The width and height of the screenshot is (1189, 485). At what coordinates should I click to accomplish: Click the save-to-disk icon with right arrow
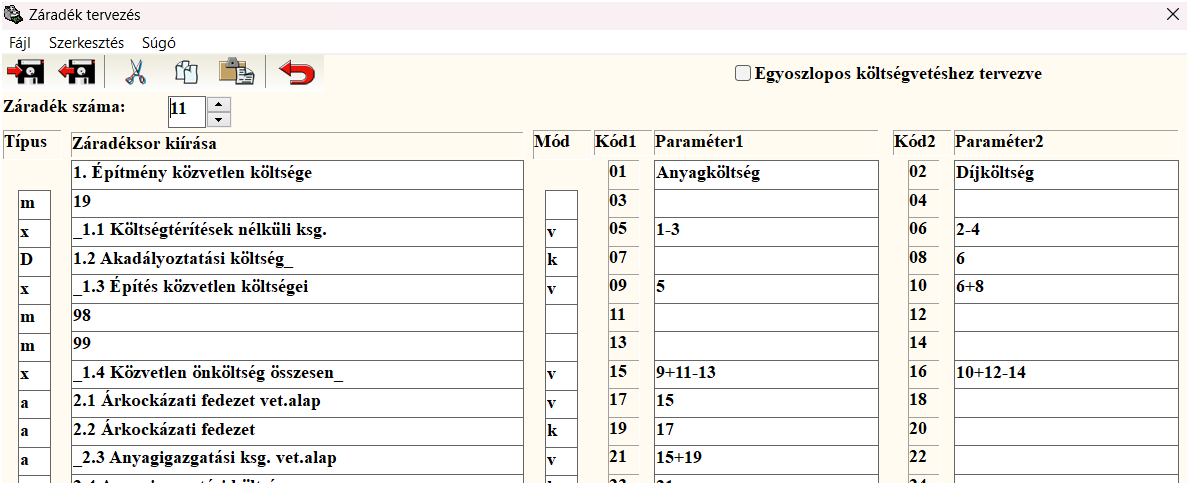25,73
